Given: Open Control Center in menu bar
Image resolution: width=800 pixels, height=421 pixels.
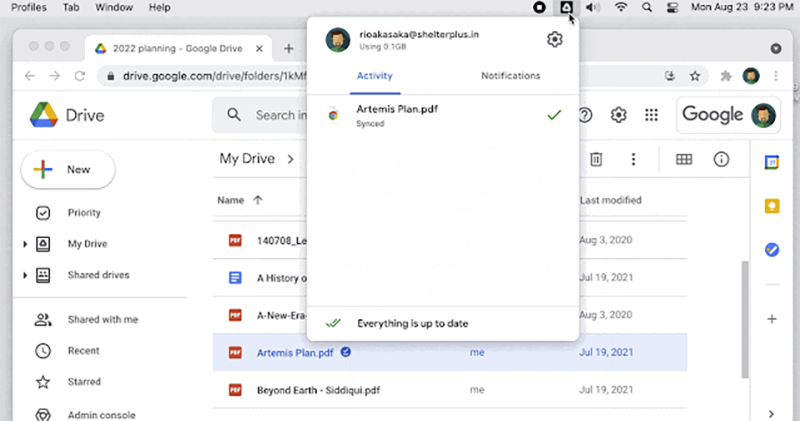Looking at the screenshot, I should 672,7.
